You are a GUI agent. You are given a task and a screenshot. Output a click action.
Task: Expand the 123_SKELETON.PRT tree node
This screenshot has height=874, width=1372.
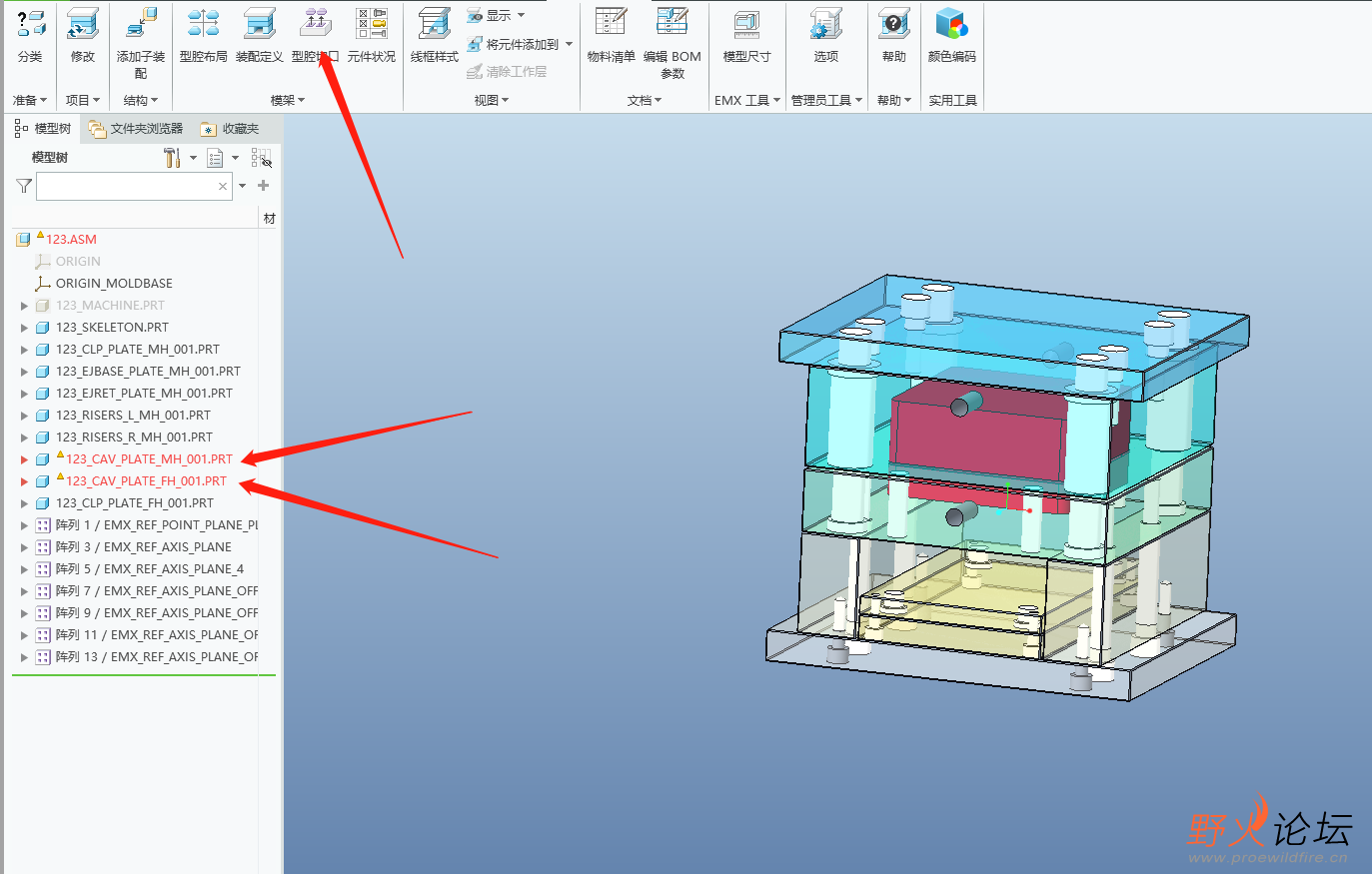[x=24, y=328]
